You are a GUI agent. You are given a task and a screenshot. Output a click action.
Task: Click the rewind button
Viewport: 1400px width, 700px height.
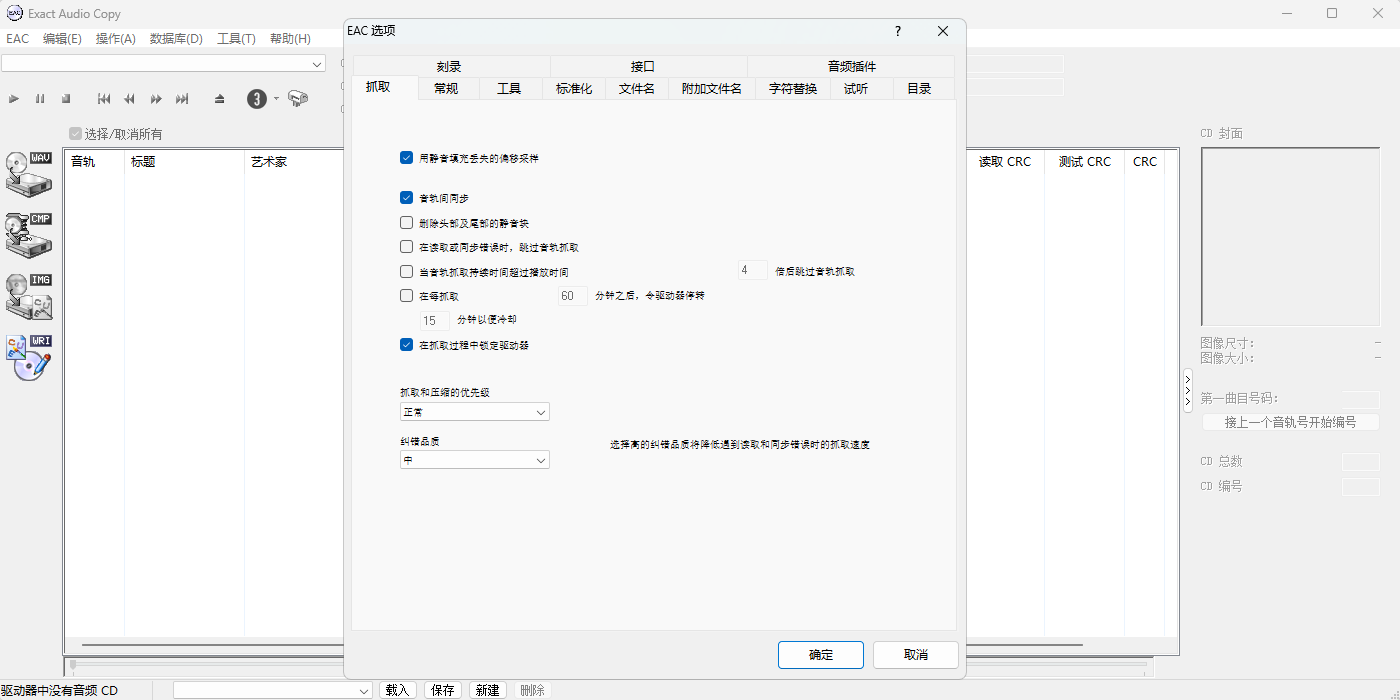point(130,99)
